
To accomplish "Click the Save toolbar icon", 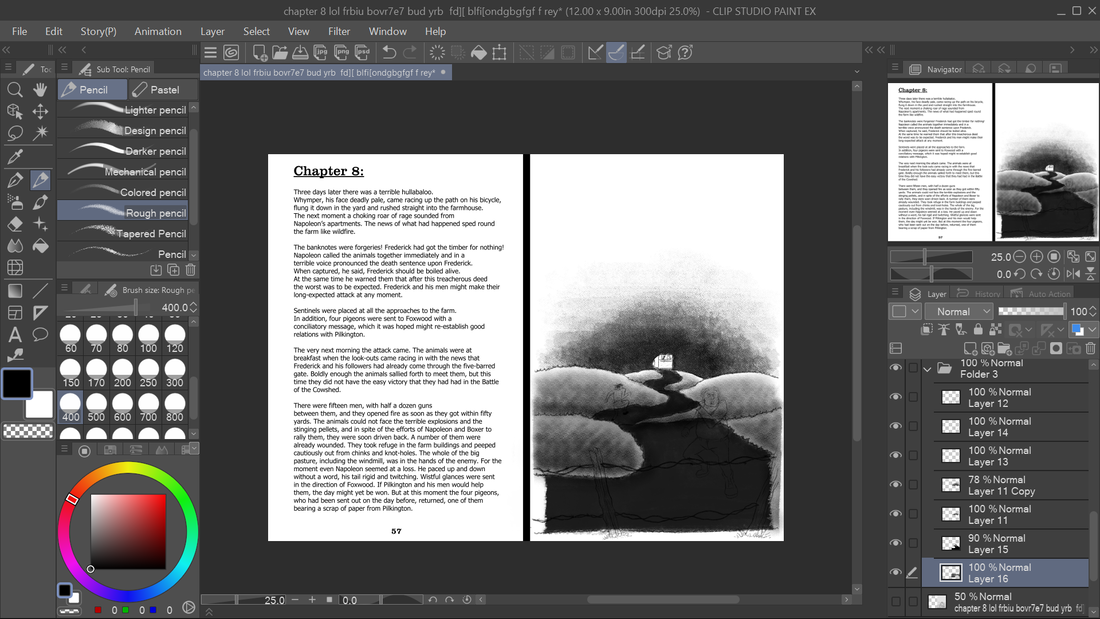I will pos(300,53).
